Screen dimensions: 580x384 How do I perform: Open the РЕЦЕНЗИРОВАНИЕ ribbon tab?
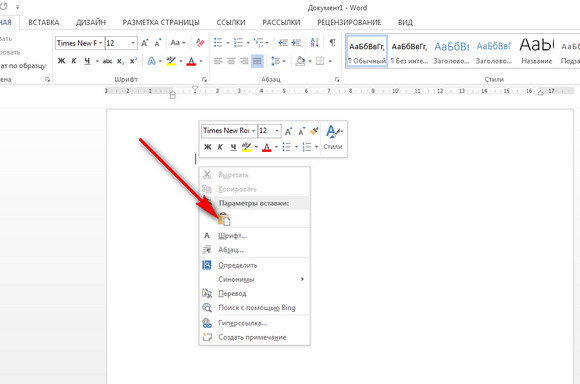349,23
